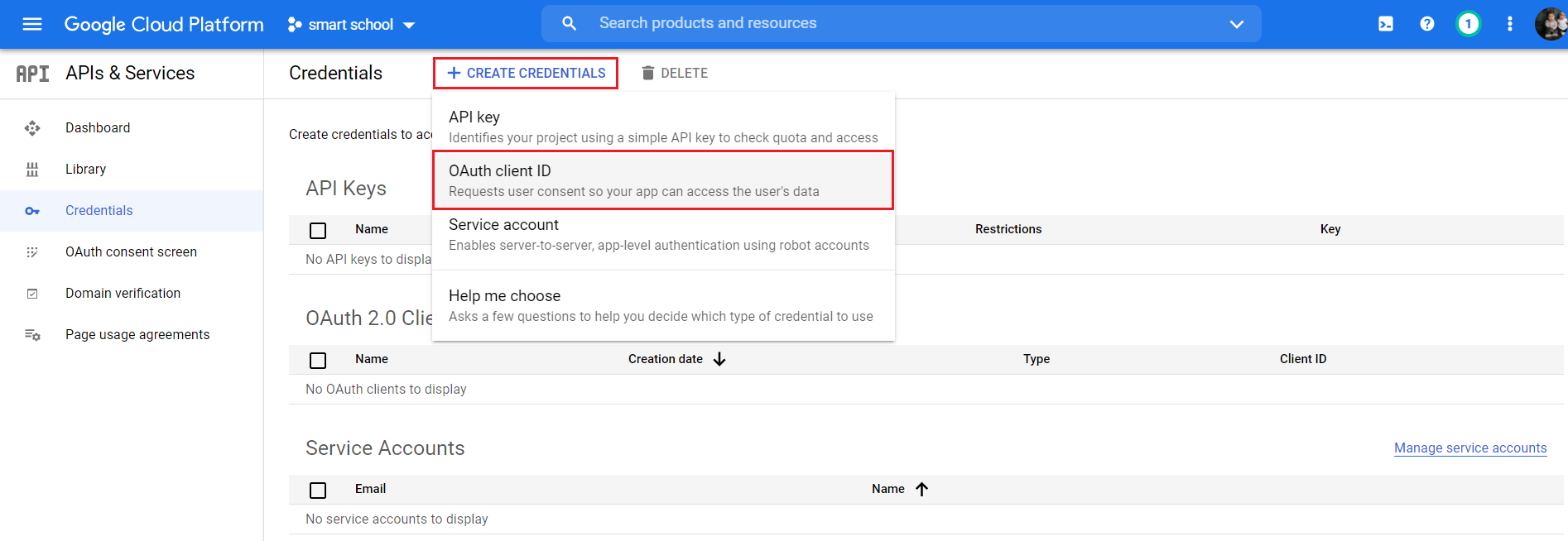
Task: Click the user profile avatar
Action: (x=1551, y=24)
